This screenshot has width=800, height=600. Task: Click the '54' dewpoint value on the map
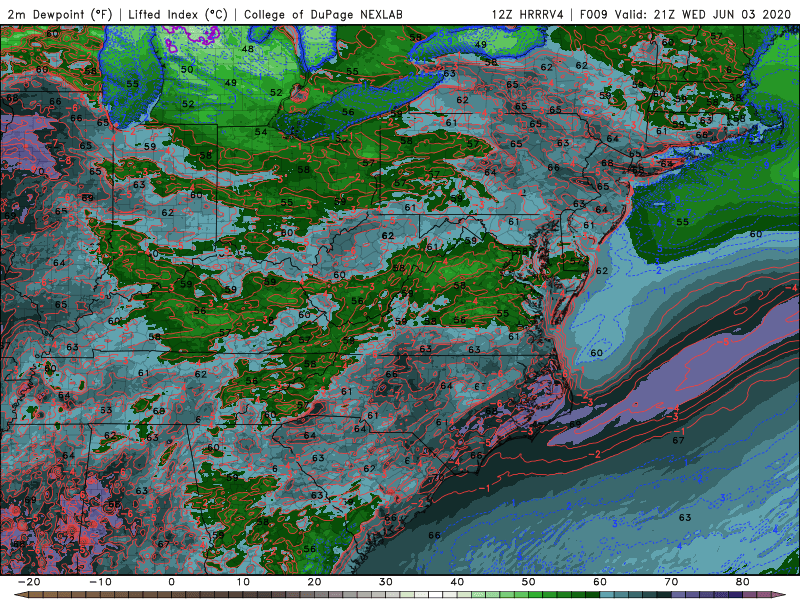(261, 132)
